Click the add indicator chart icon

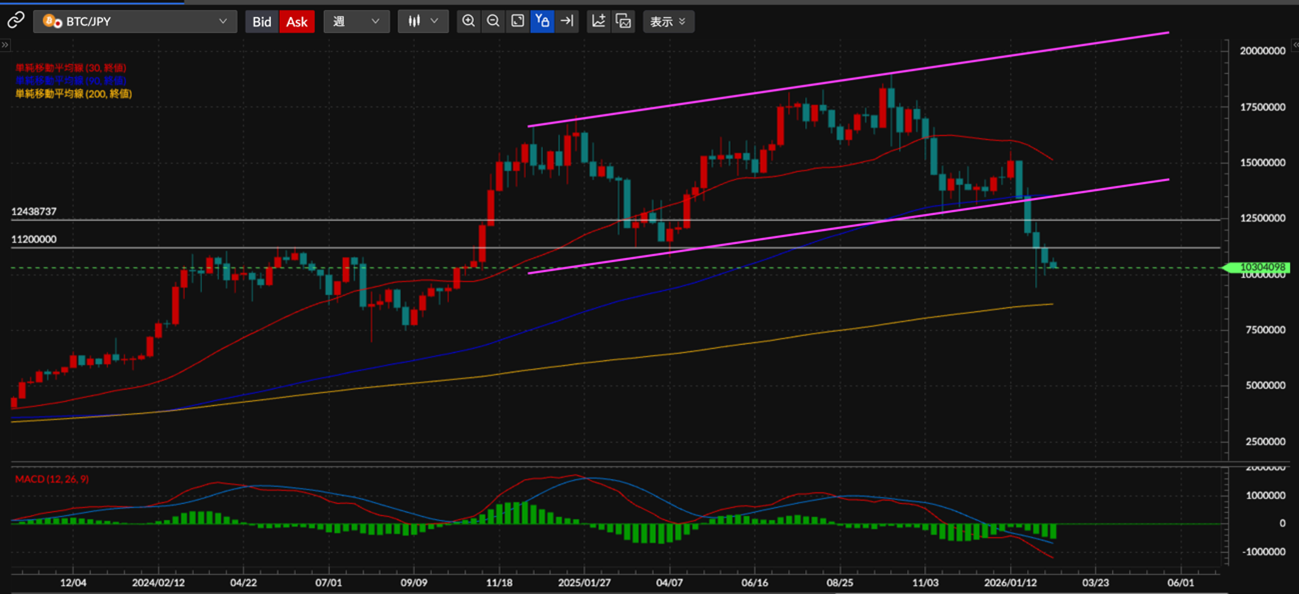point(598,21)
